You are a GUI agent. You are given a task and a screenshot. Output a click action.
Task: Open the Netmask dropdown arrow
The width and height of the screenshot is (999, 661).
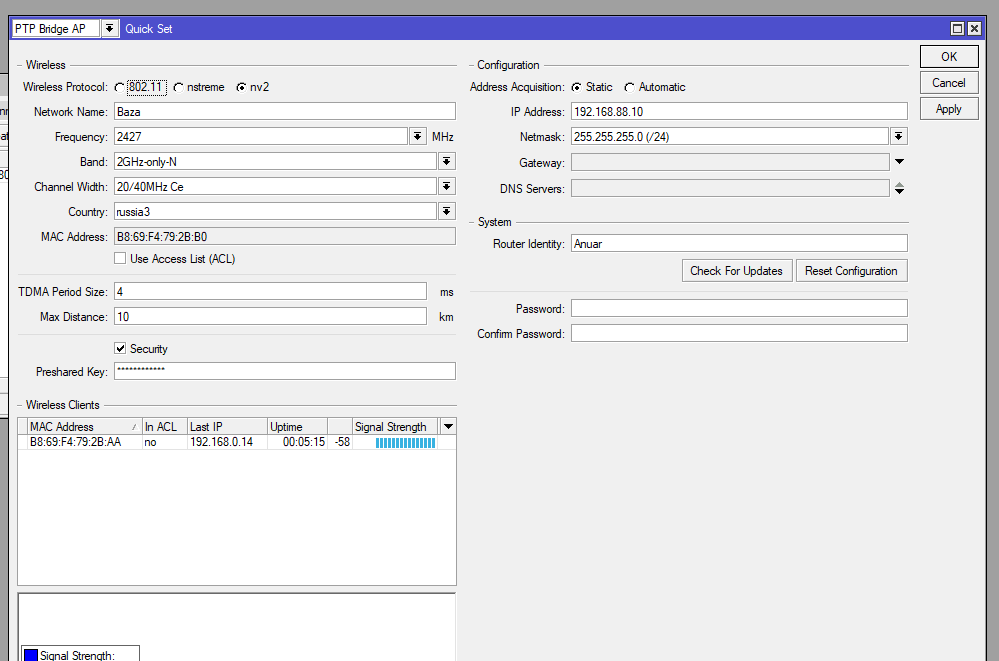pyautogui.click(x=898, y=136)
